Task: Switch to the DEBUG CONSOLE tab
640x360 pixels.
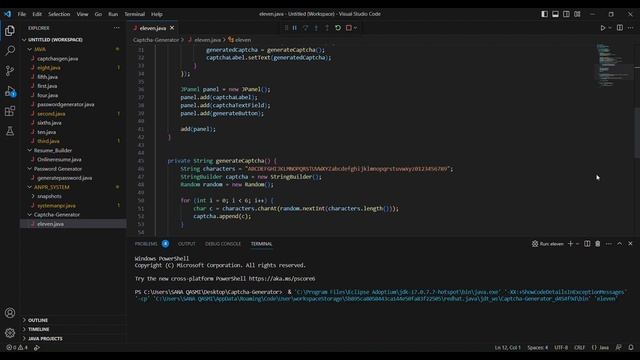Action: [223, 244]
